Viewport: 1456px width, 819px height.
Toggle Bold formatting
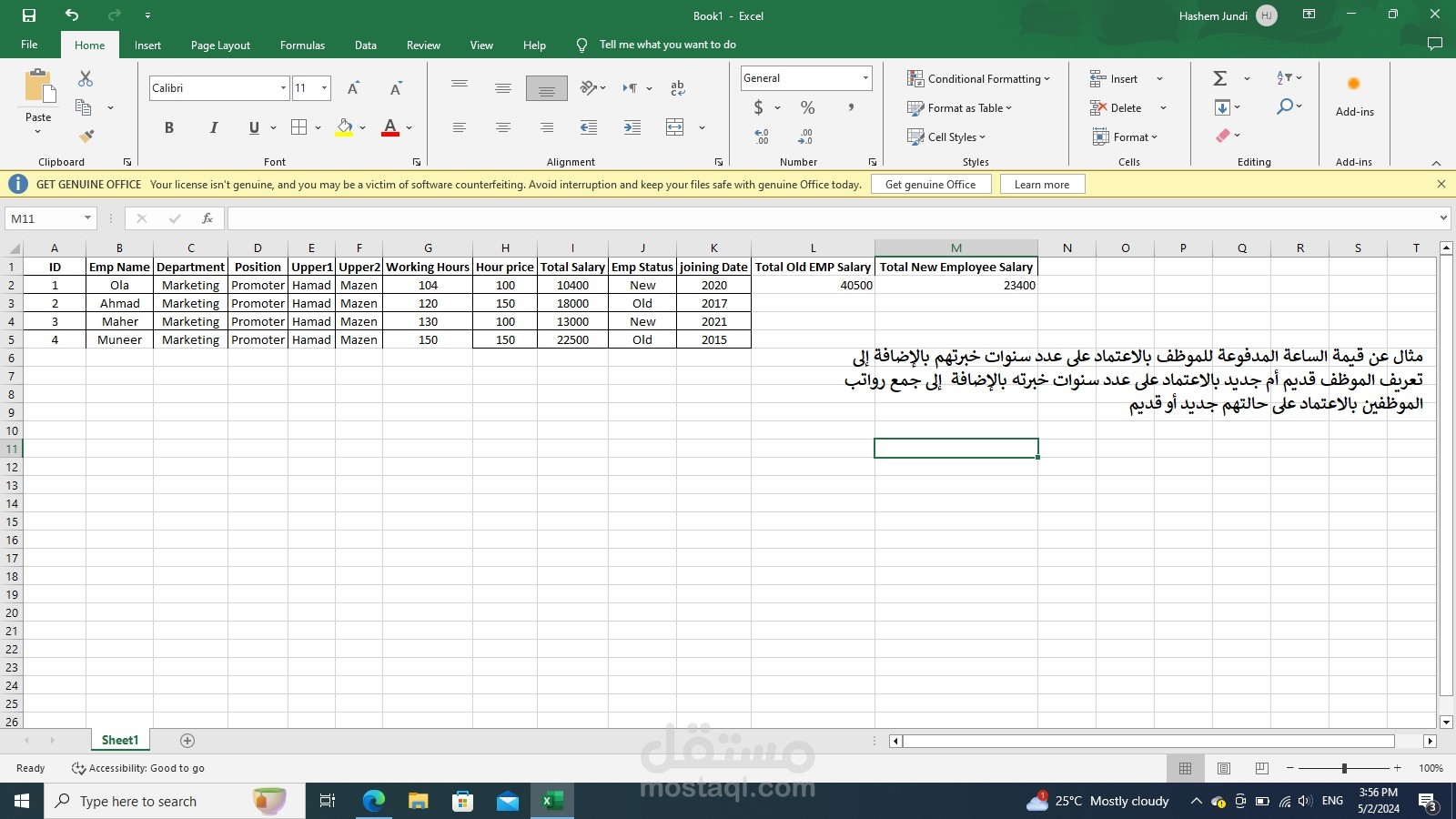168,127
